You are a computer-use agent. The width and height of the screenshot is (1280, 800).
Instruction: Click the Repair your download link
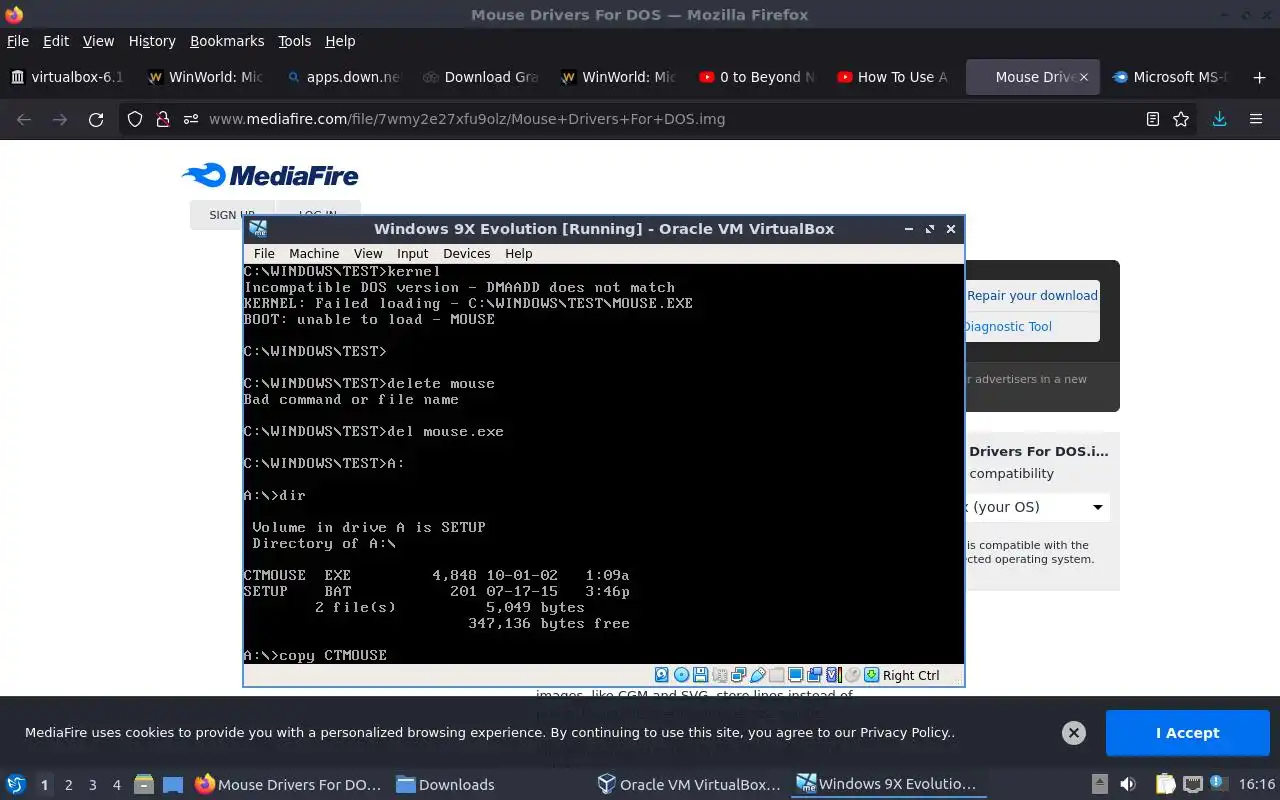click(1032, 295)
